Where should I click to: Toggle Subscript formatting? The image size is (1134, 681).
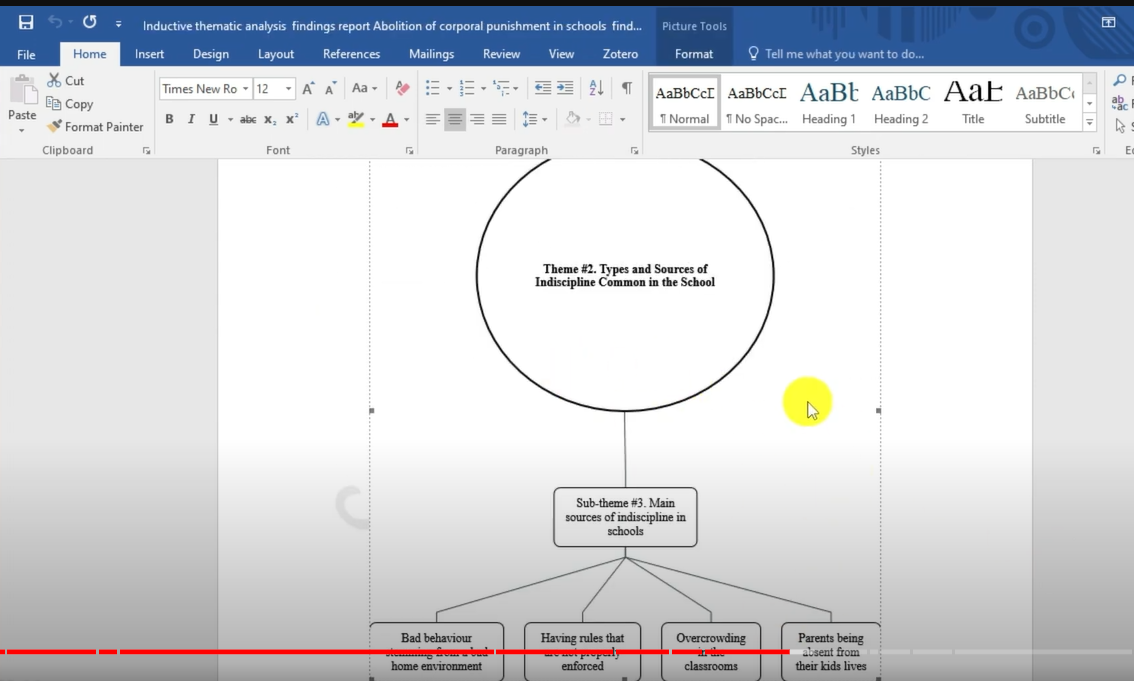[x=270, y=119]
